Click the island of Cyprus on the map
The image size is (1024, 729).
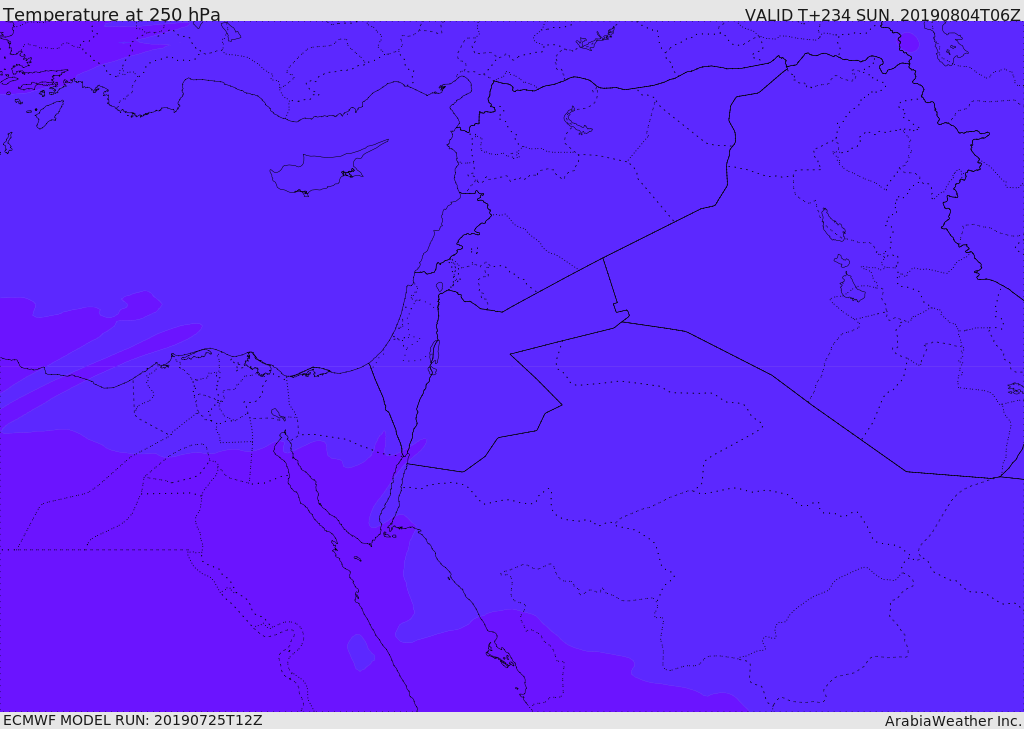point(322,170)
